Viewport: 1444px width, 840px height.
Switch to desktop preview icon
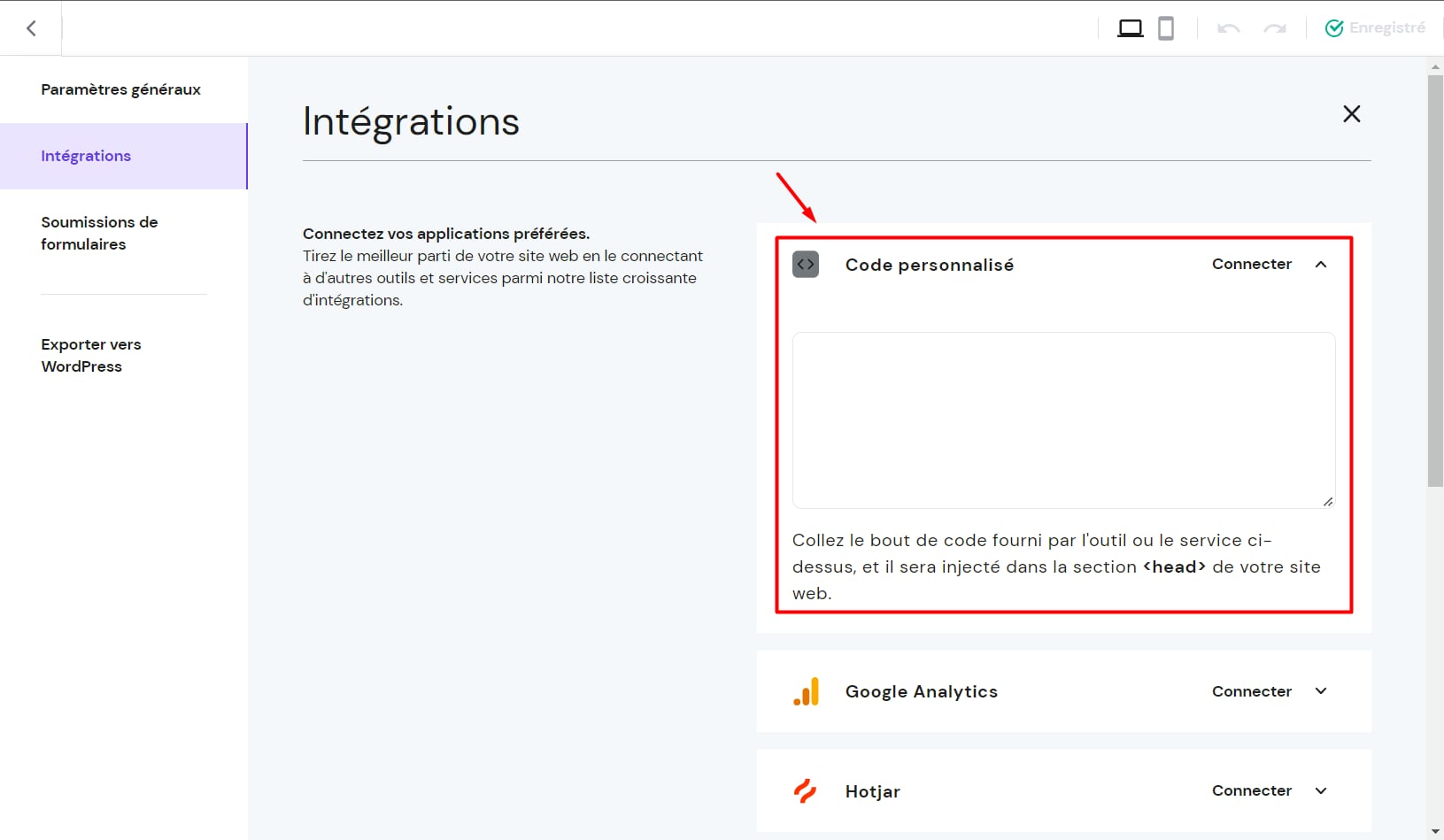(1130, 28)
